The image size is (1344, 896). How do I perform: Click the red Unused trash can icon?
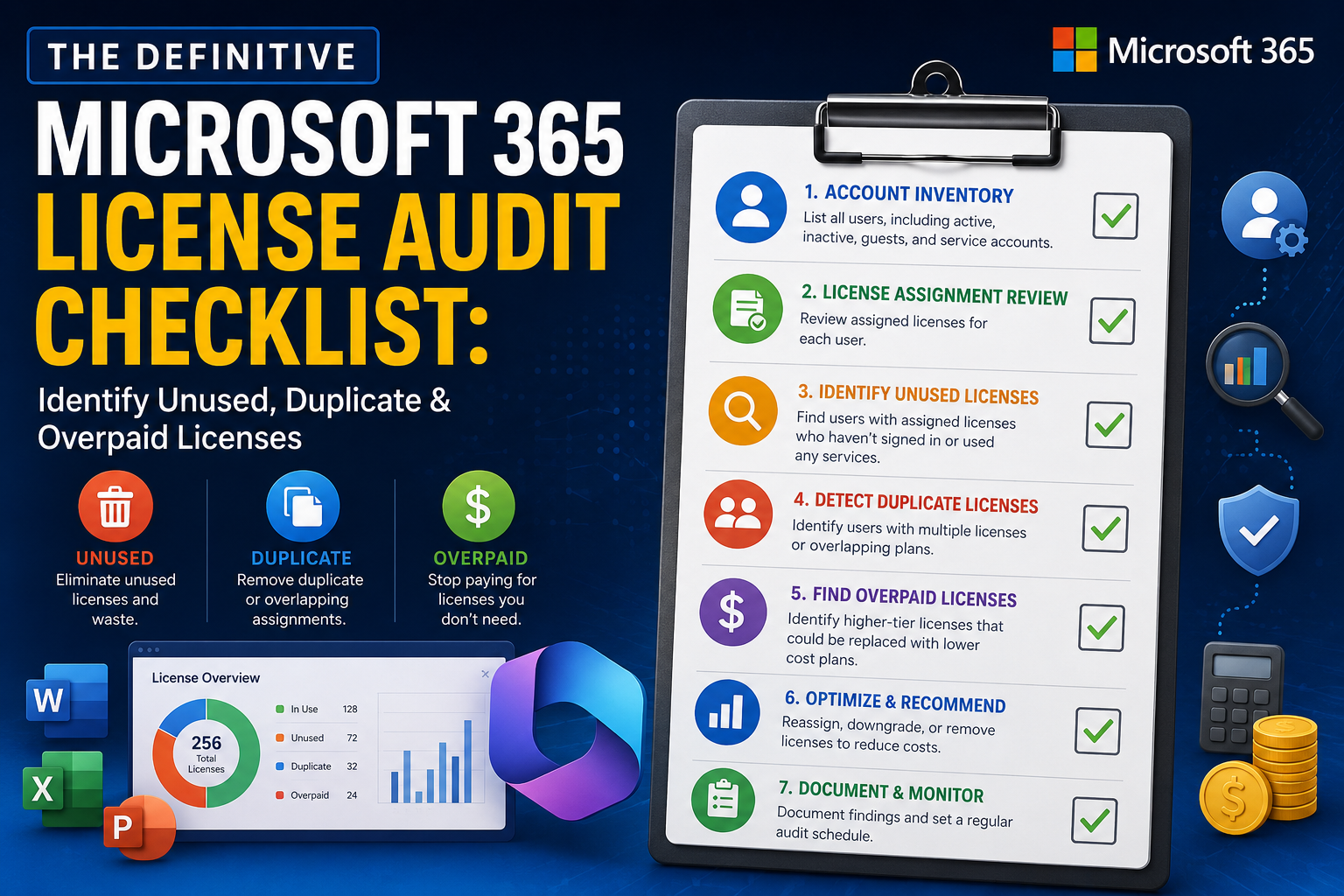(115, 507)
